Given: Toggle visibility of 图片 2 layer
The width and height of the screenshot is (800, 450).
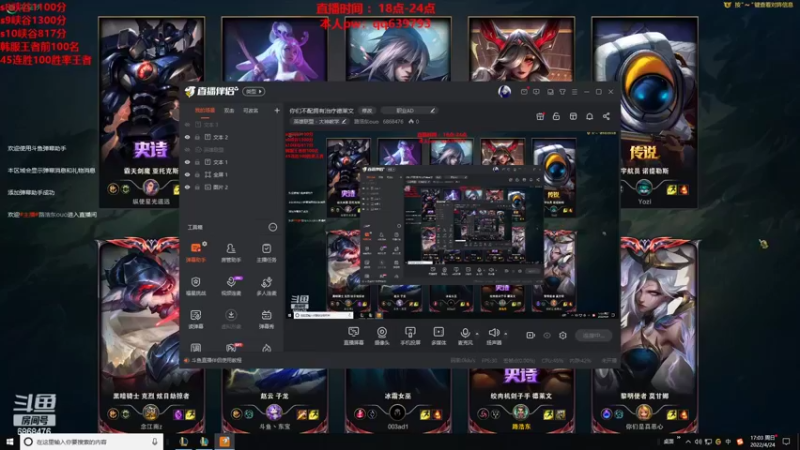Looking at the screenshot, I should tap(187, 187).
